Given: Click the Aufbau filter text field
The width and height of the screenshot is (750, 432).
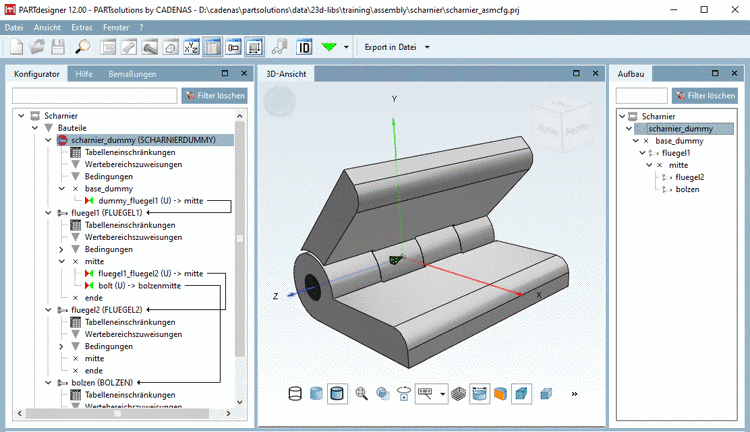Looking at the screenshot, I should tap(641, 96).
